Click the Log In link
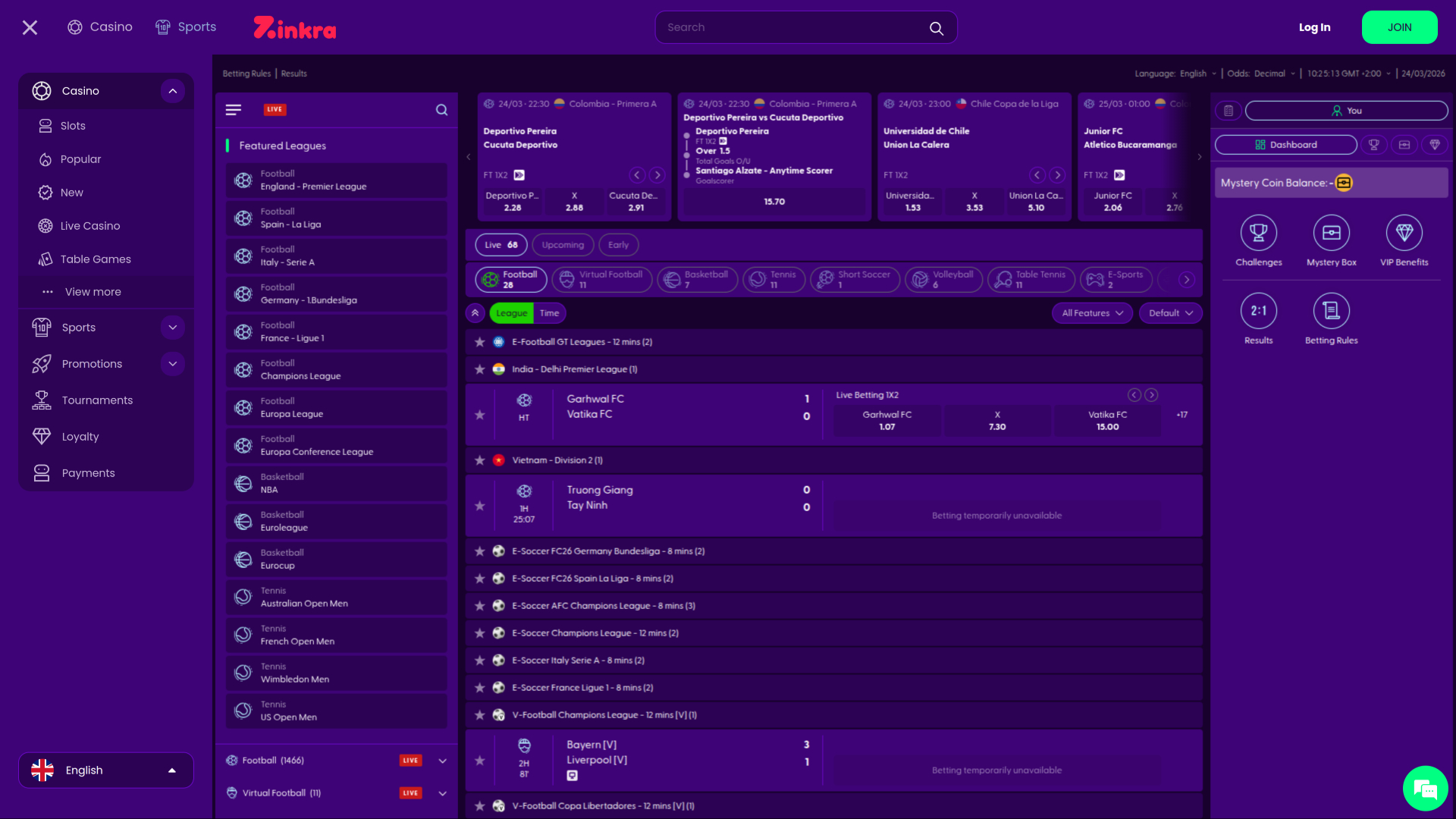Screen dimensions: 1456x819 tap(1314, 27)
